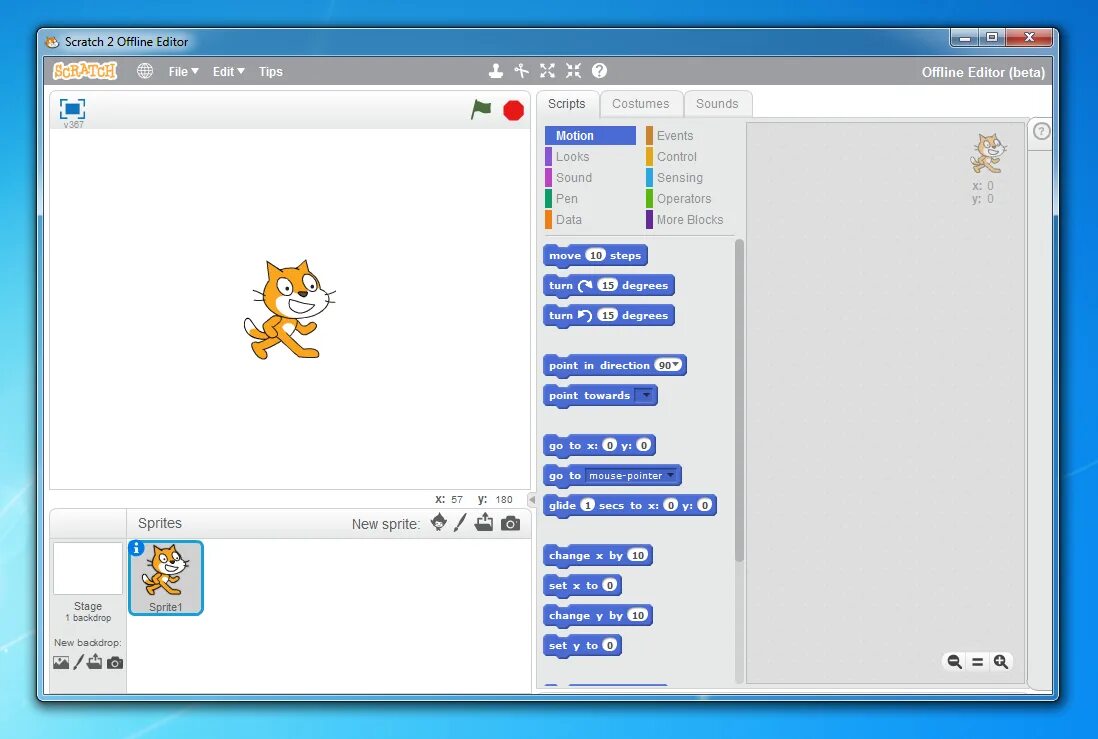This screenshot has width=1098, height=739.
Task: Click the change x by 10 block
Action: [x=597, y=555]
